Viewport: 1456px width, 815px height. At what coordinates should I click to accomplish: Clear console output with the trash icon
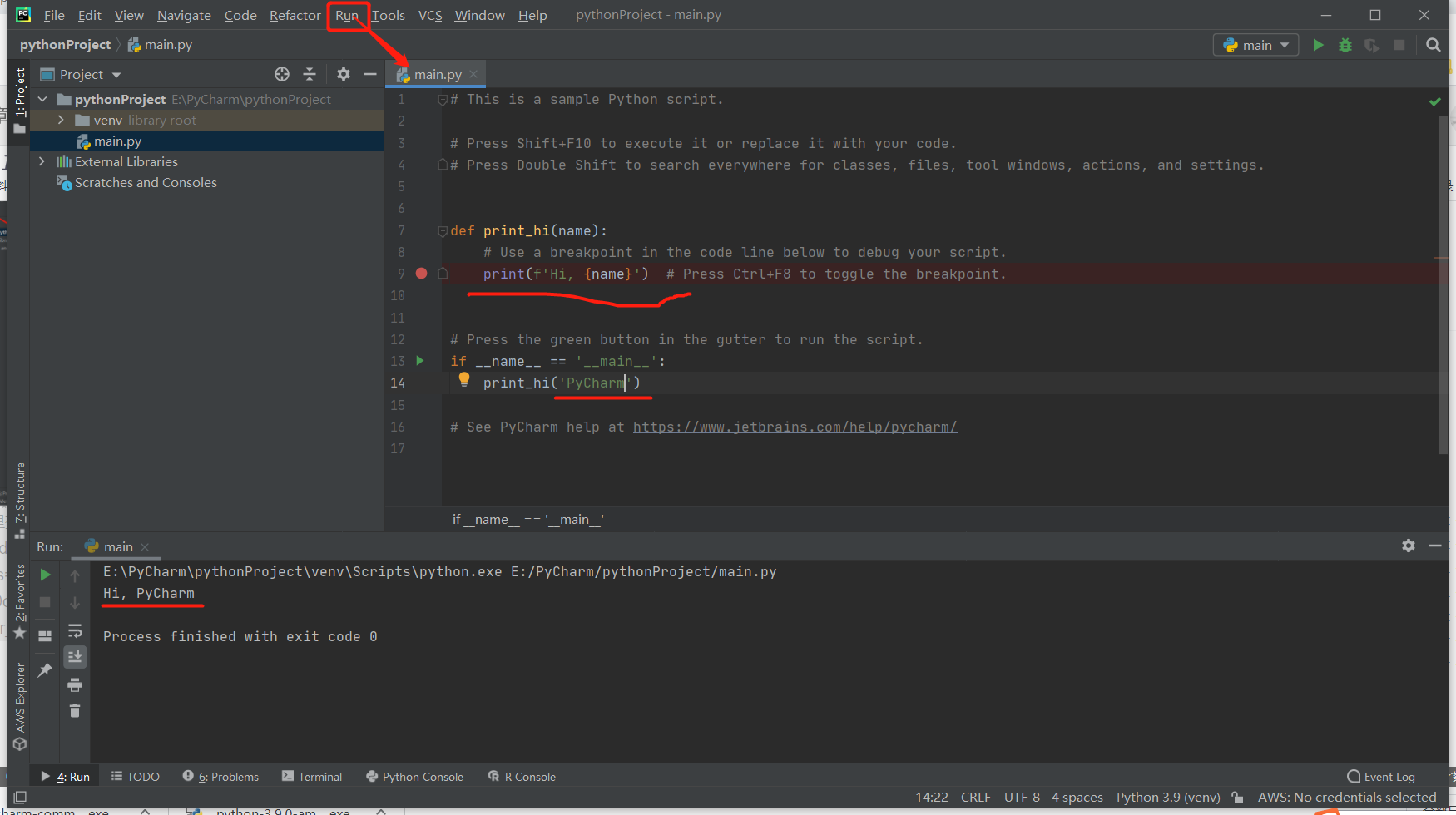pos(75,711)
